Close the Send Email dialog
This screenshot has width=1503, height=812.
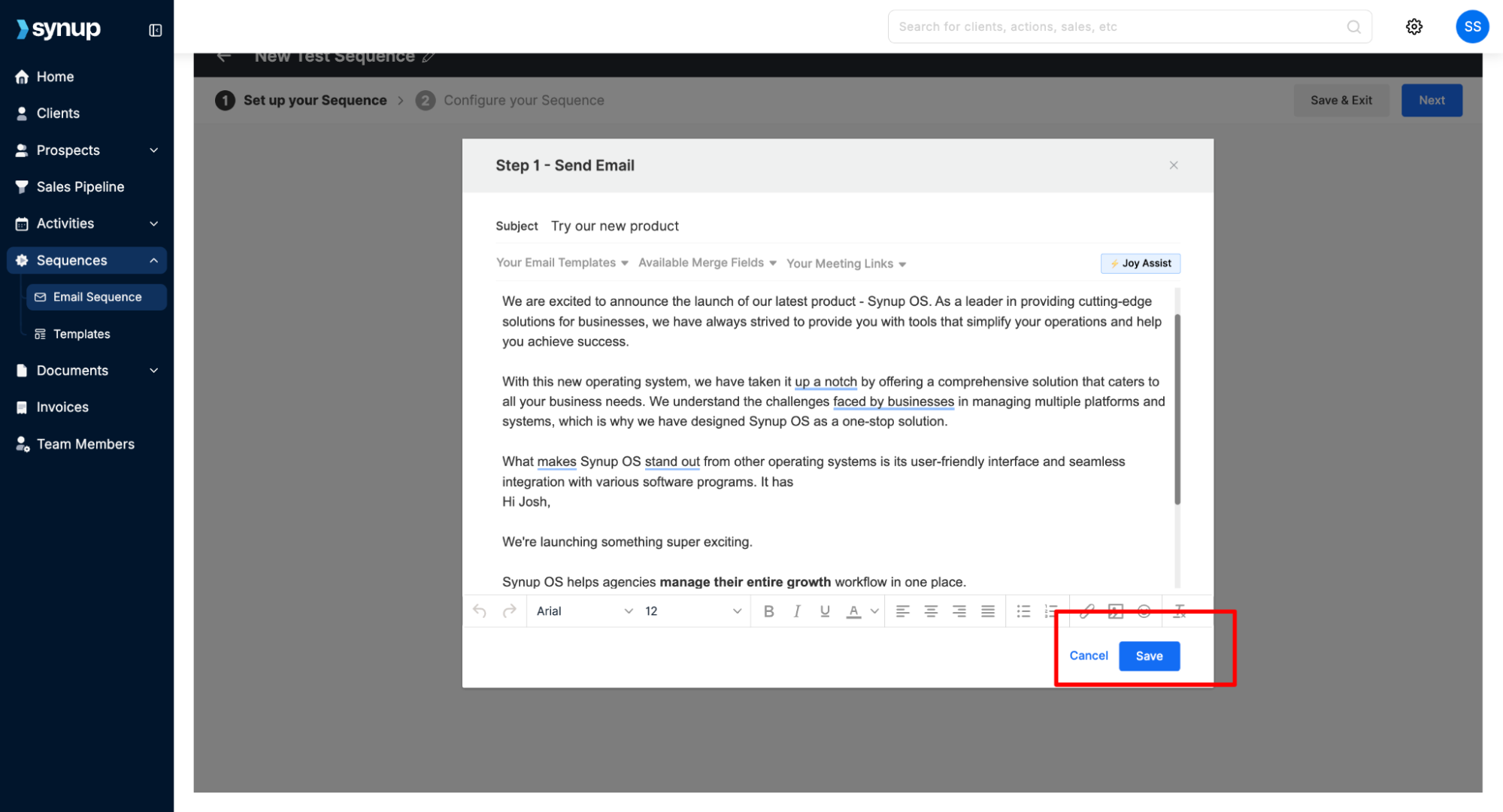(1173, 165)
